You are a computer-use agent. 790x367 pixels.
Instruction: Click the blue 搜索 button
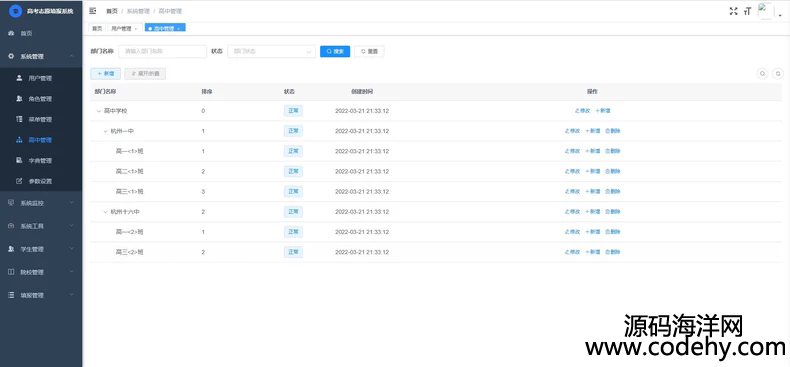click(335, 51)
